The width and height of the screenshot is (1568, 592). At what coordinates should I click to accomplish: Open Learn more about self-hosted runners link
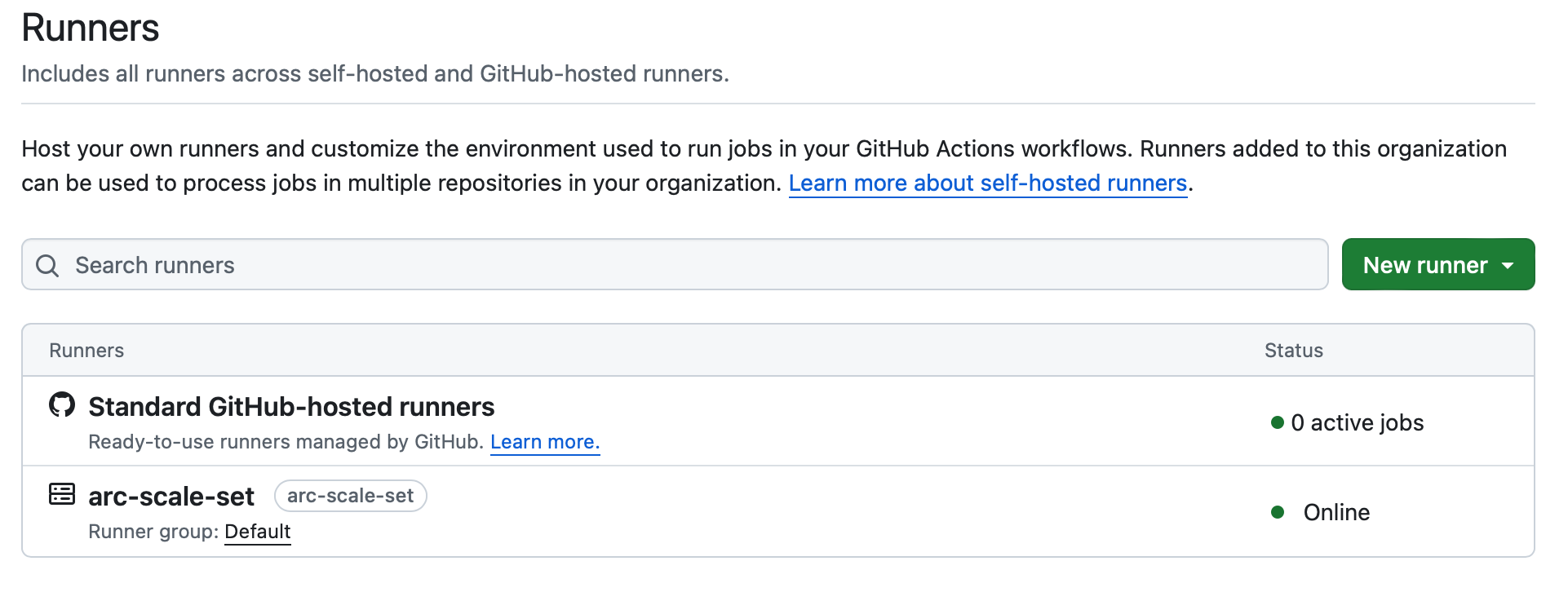coord(988,183)
